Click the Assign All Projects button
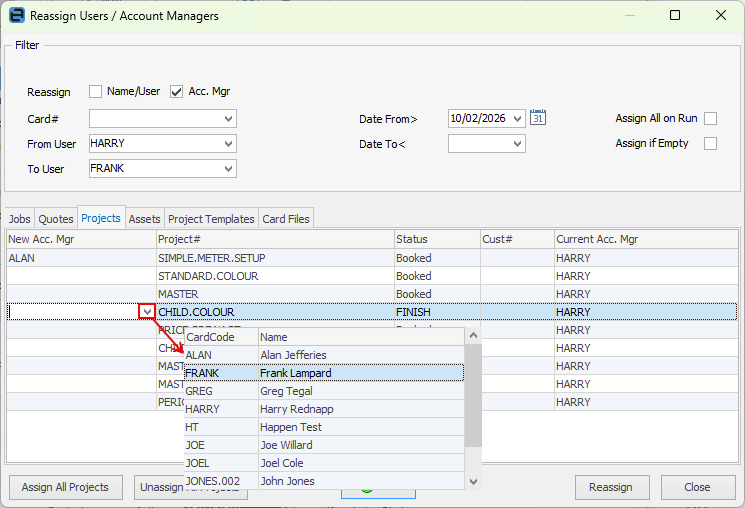745x508 pixels. [66, 487]
